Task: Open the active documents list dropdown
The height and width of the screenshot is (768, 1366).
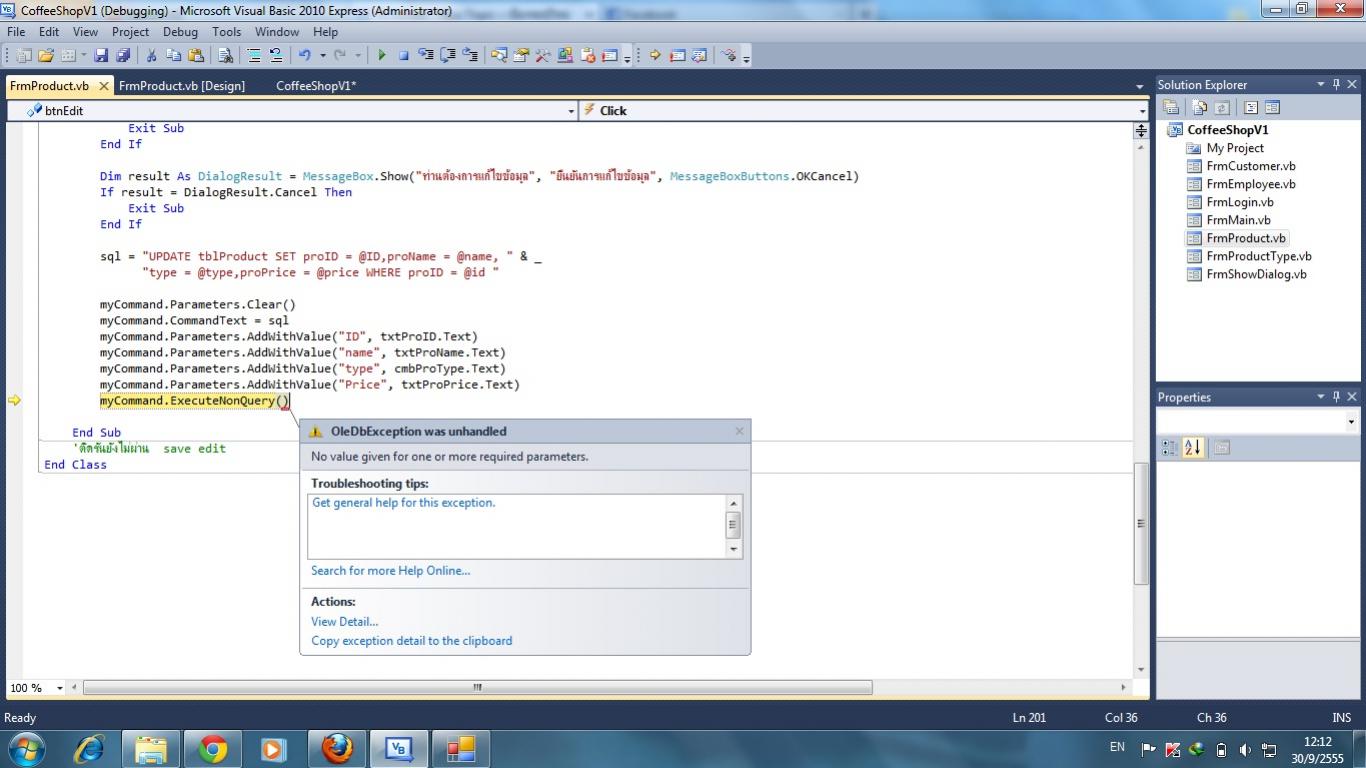Action: [1139, 86]
